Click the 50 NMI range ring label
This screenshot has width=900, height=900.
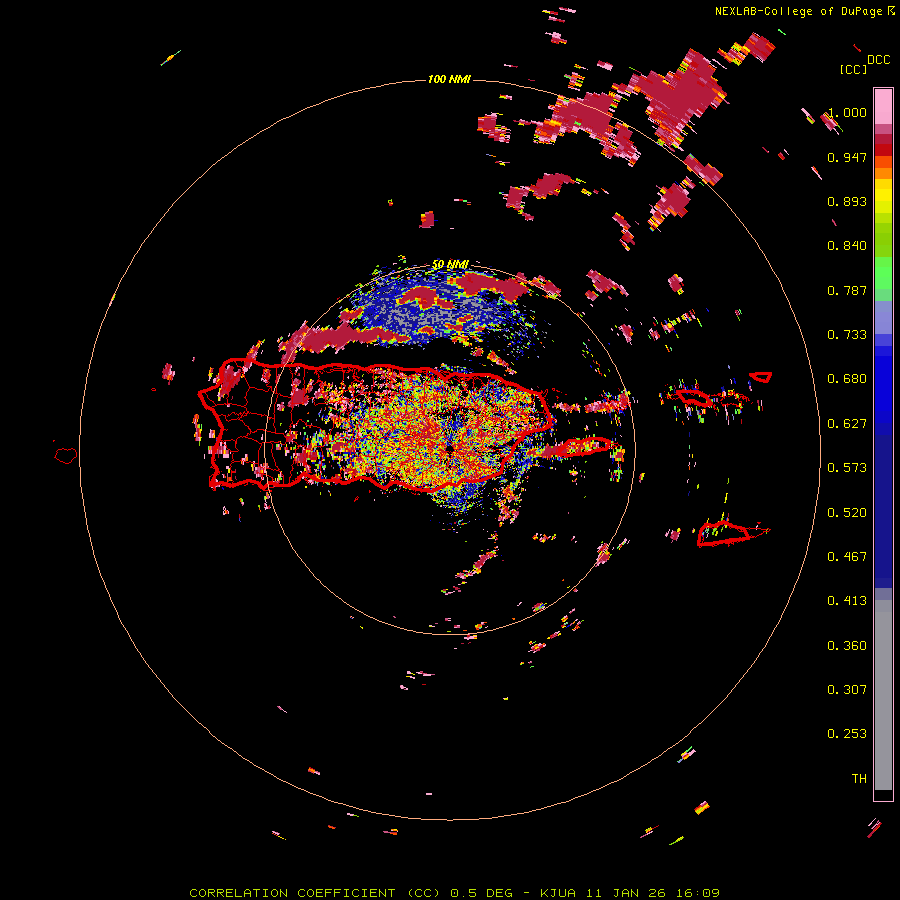coord(450,265)
